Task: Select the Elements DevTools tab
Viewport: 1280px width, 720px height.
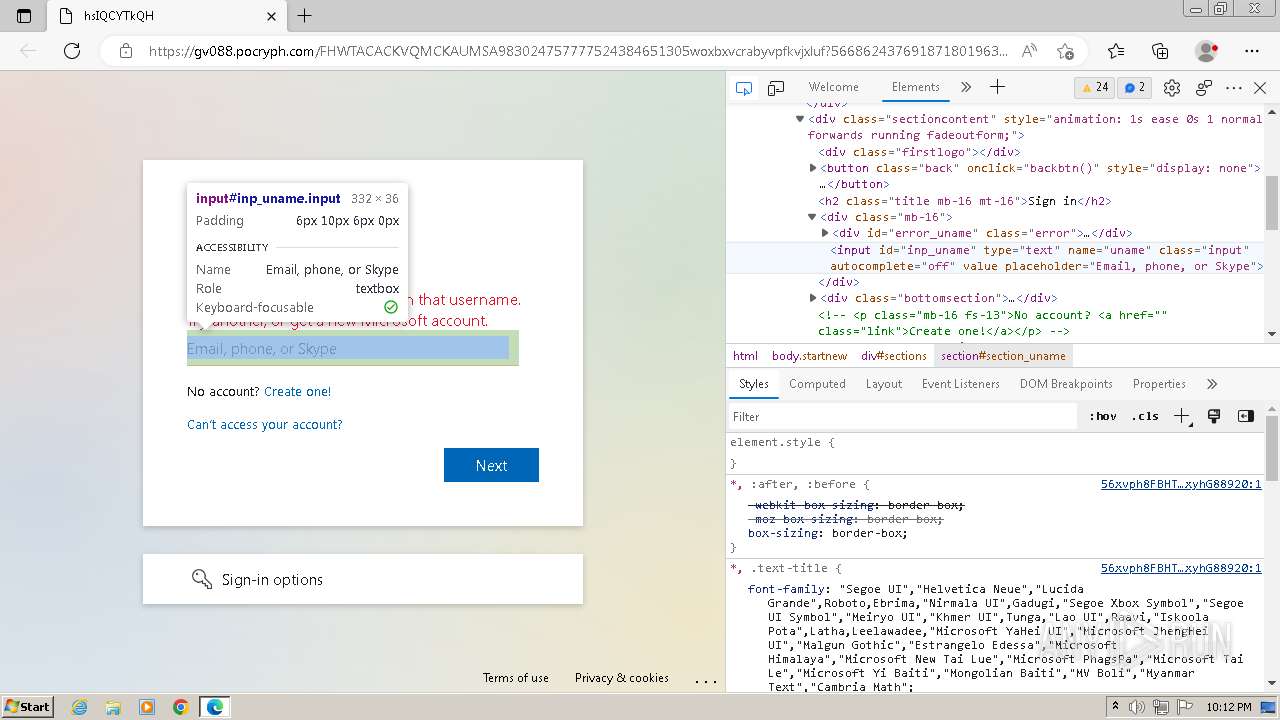Action: coord(916,87)
